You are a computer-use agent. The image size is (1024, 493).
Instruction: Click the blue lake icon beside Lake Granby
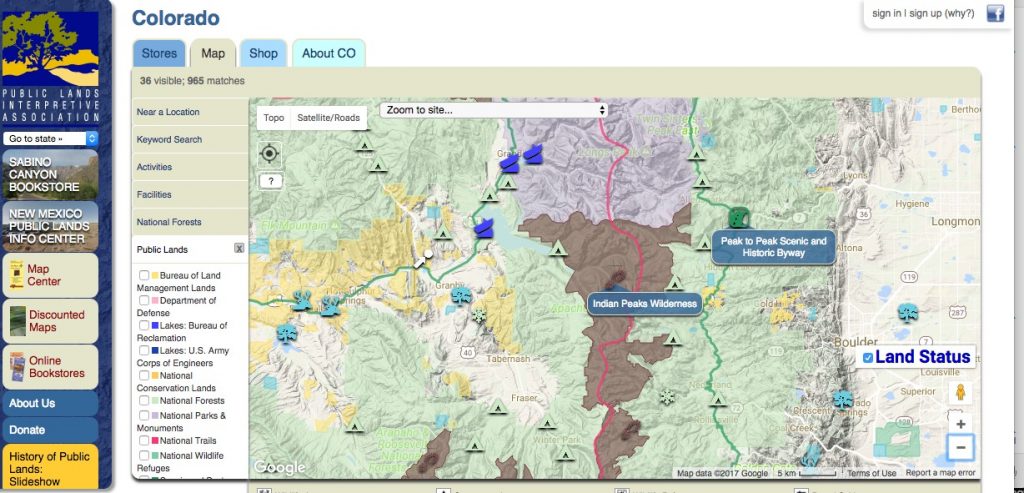click(x=483, y=229)
